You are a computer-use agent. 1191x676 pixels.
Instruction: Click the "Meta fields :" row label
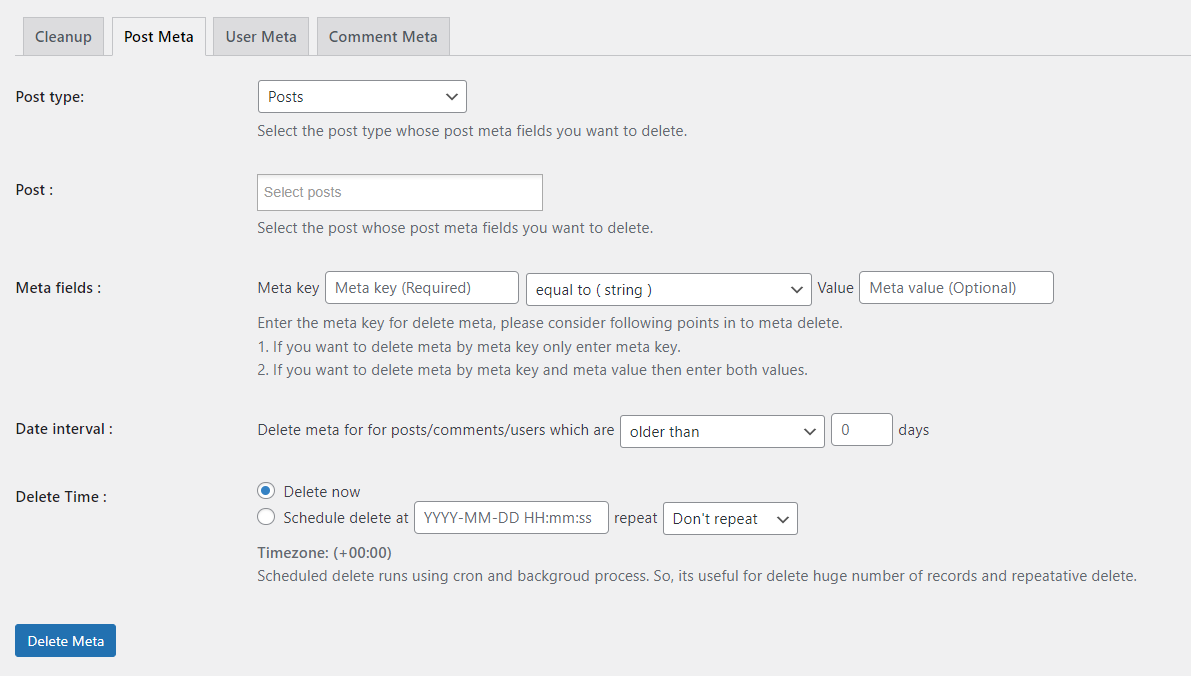[58, 288]
